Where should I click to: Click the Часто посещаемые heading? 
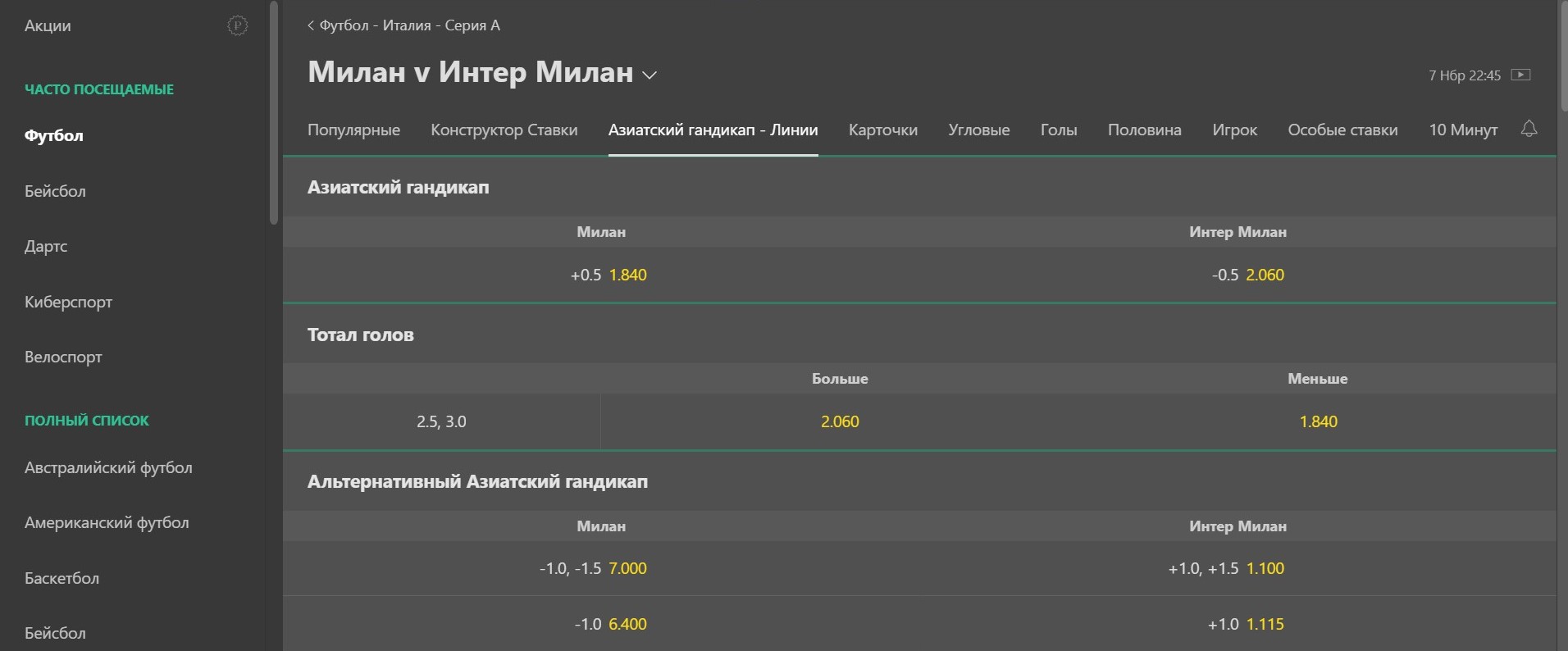pyautogui.click(x=99, y=89)
